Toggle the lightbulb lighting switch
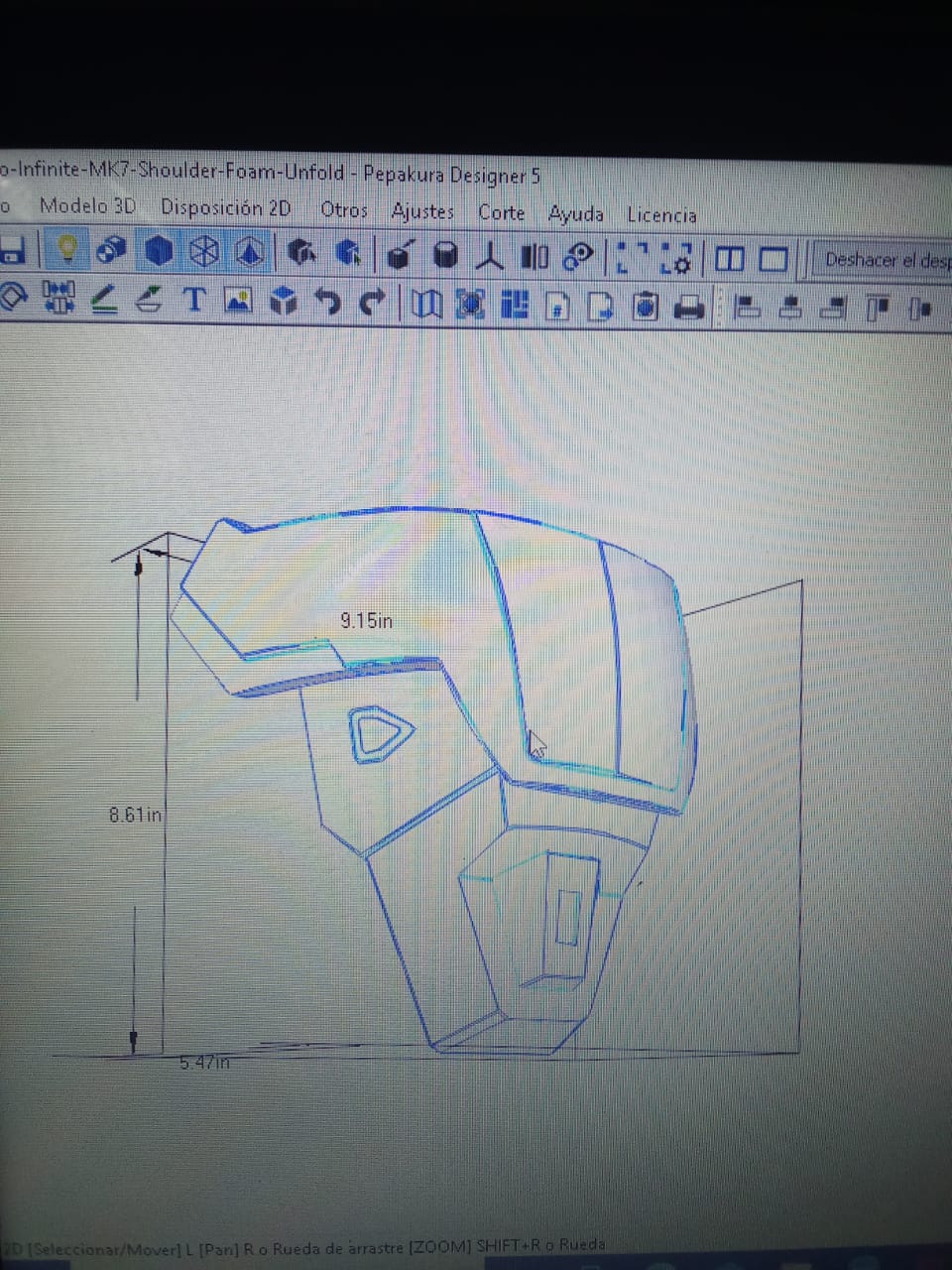952x1270 pixels. (x=67, y=249)
